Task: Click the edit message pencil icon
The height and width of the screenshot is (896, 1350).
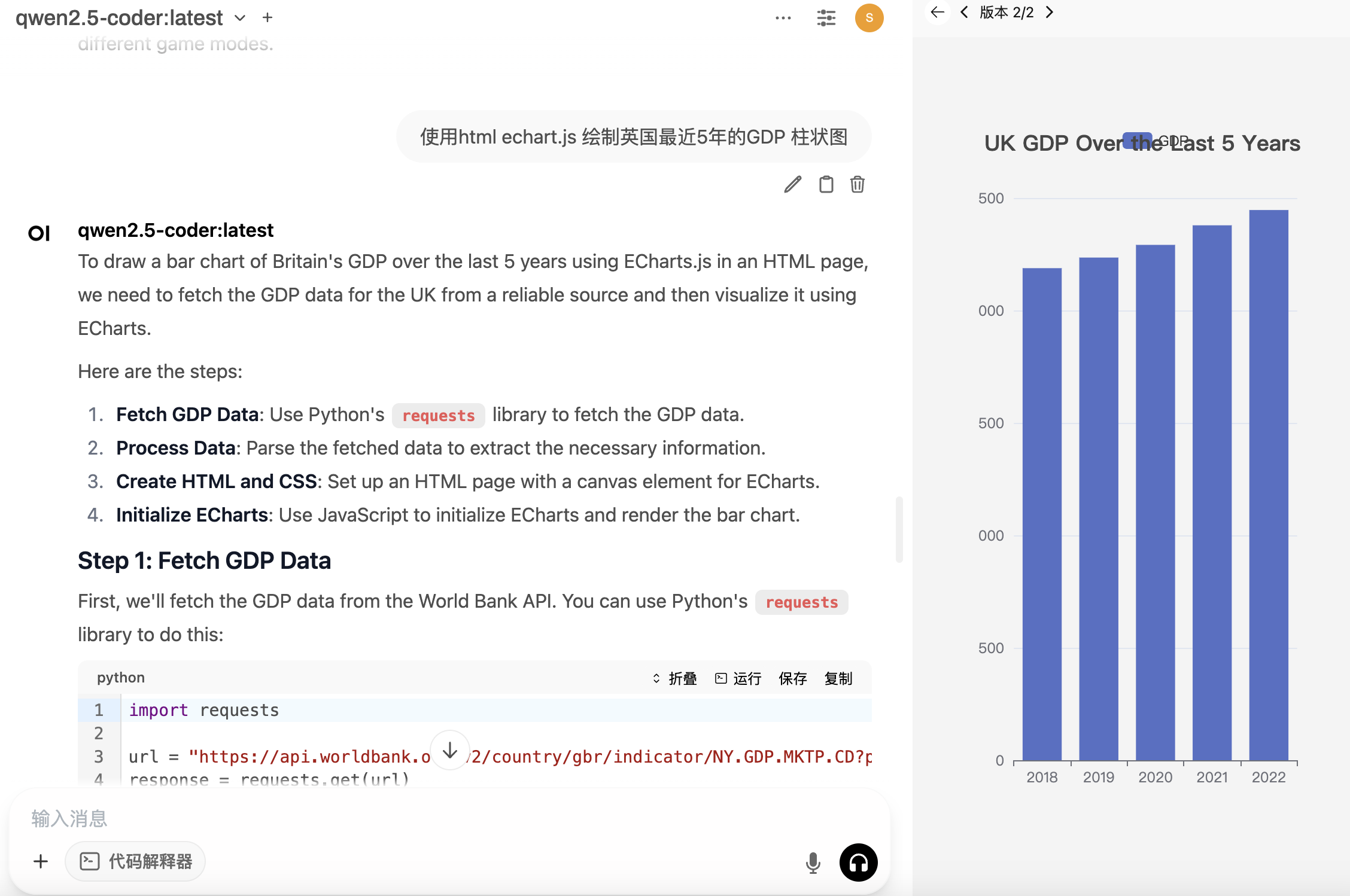Action: (792, 185)
